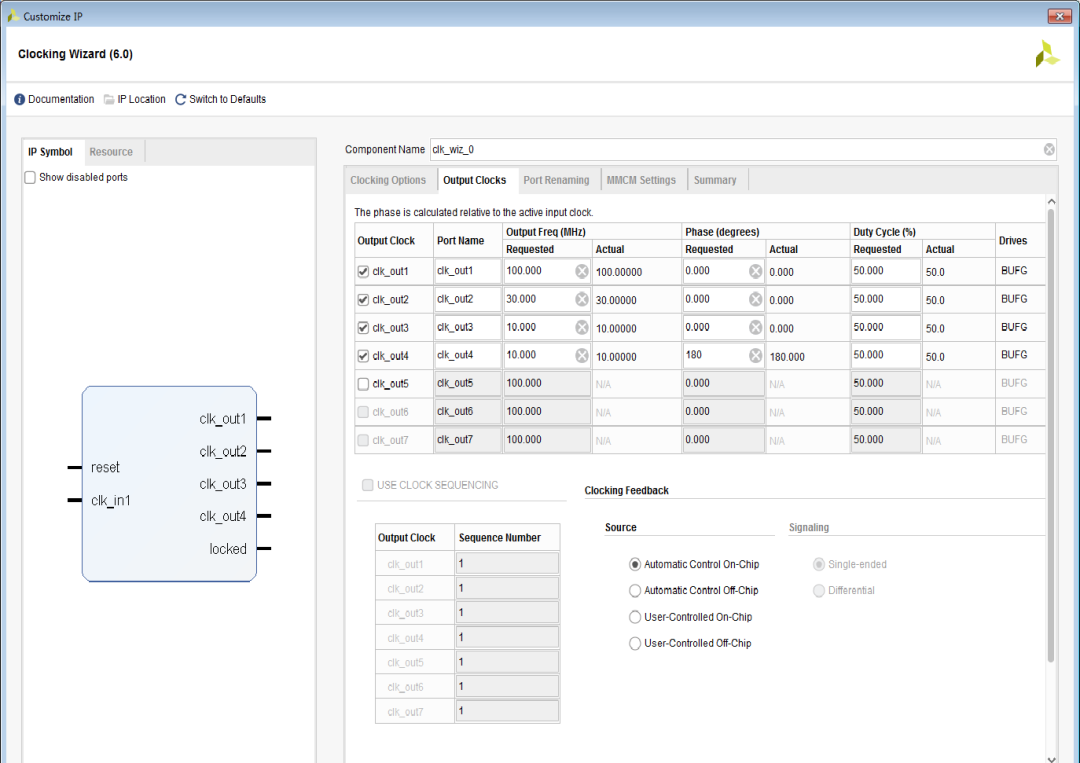The image size is (1080, 763).
Task: Open the Summary tab
Action: pyautogui.click(x=714, y=181)
